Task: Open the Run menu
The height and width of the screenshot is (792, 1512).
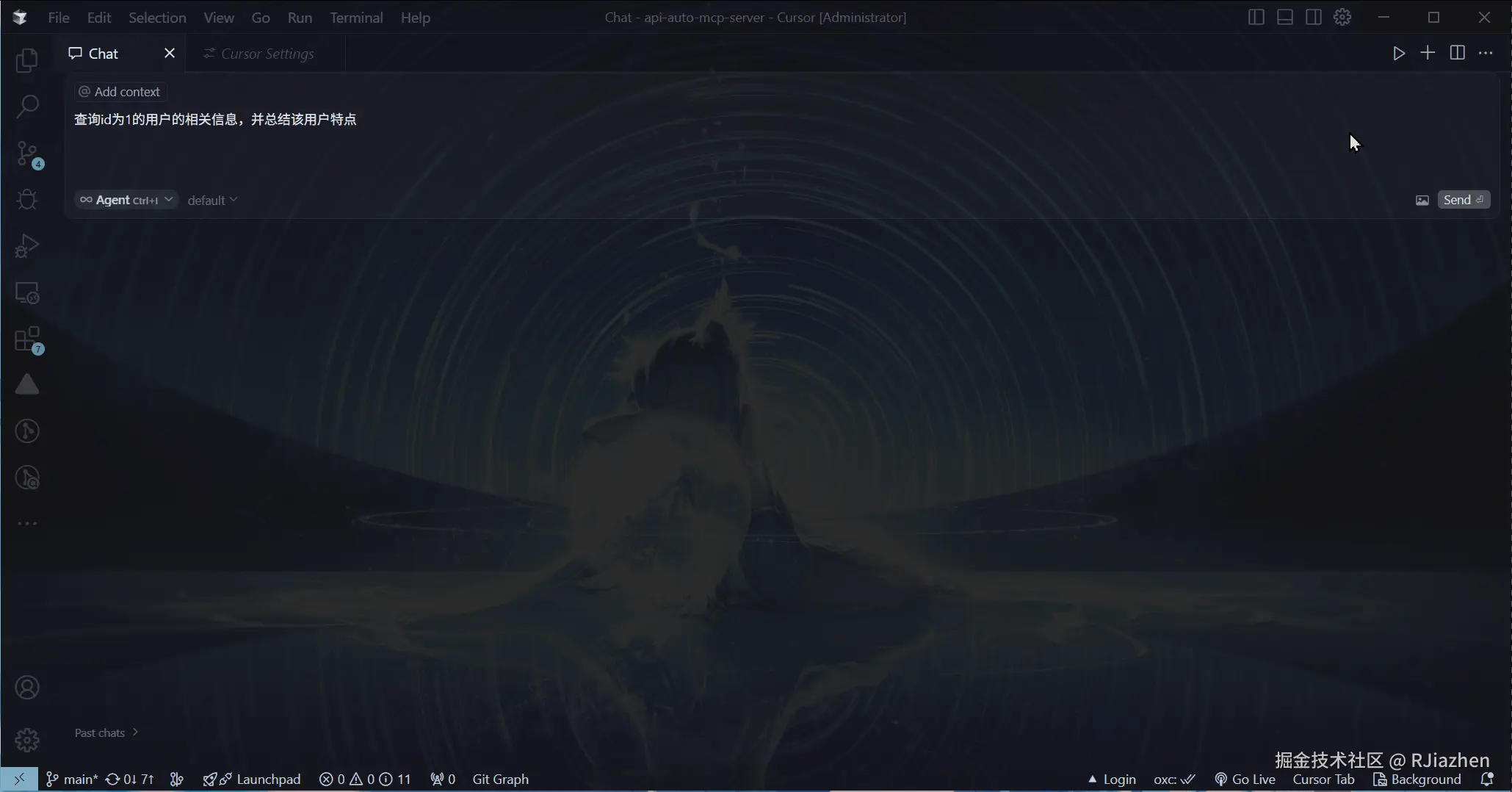Action: [x=300, y=18]
